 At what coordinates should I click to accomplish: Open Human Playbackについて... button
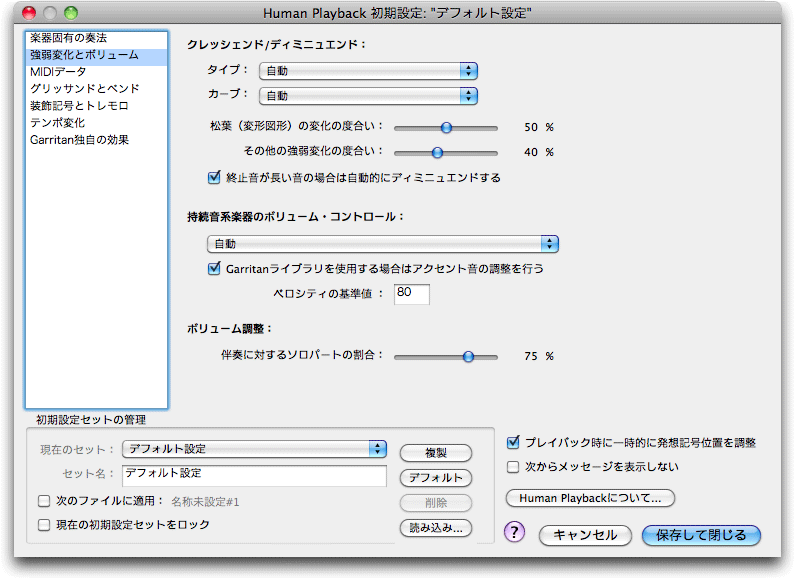click(590, 498)
